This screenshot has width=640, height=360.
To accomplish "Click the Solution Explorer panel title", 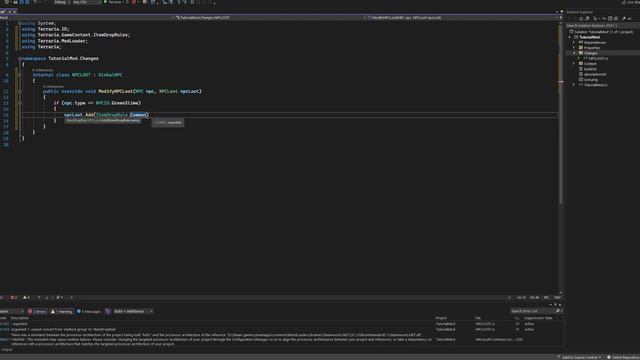I will [580, 12].
